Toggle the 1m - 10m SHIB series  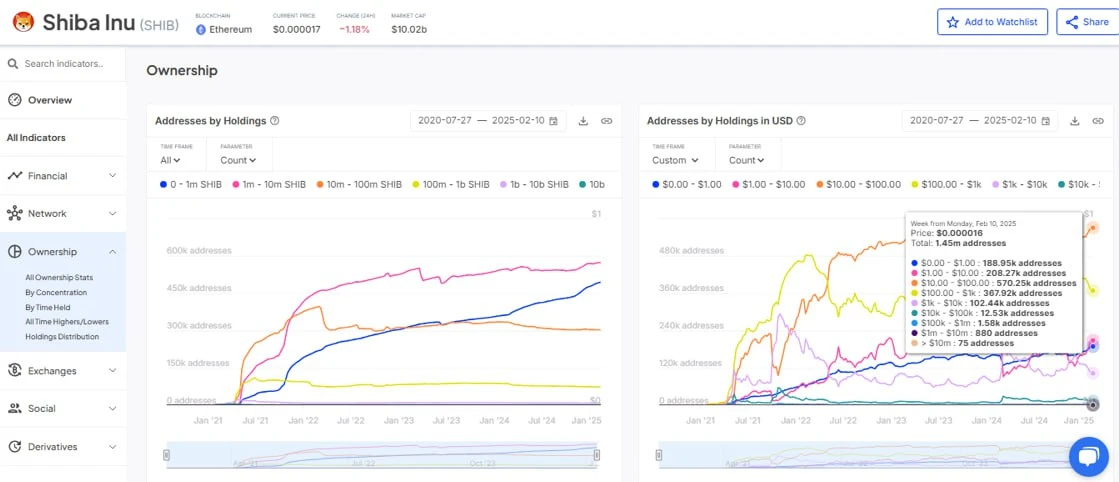(x=268, y=184)
